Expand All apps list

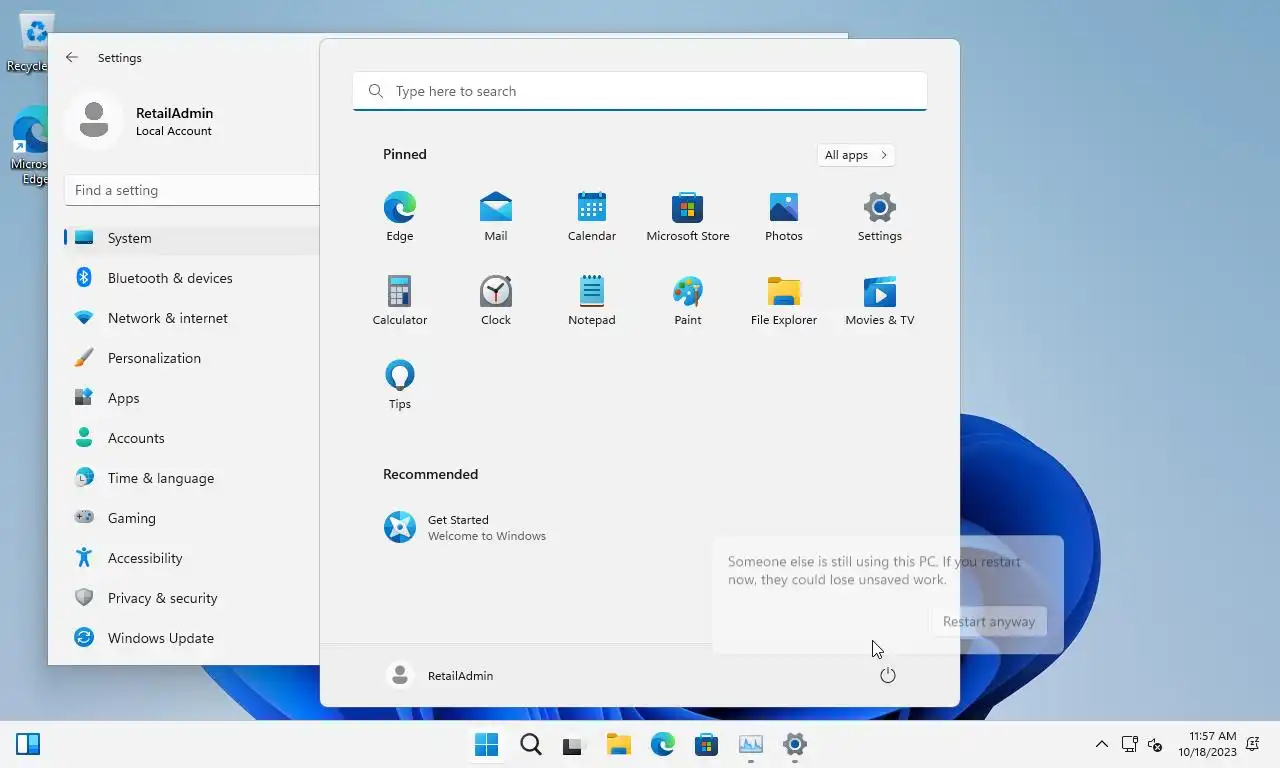856,155
